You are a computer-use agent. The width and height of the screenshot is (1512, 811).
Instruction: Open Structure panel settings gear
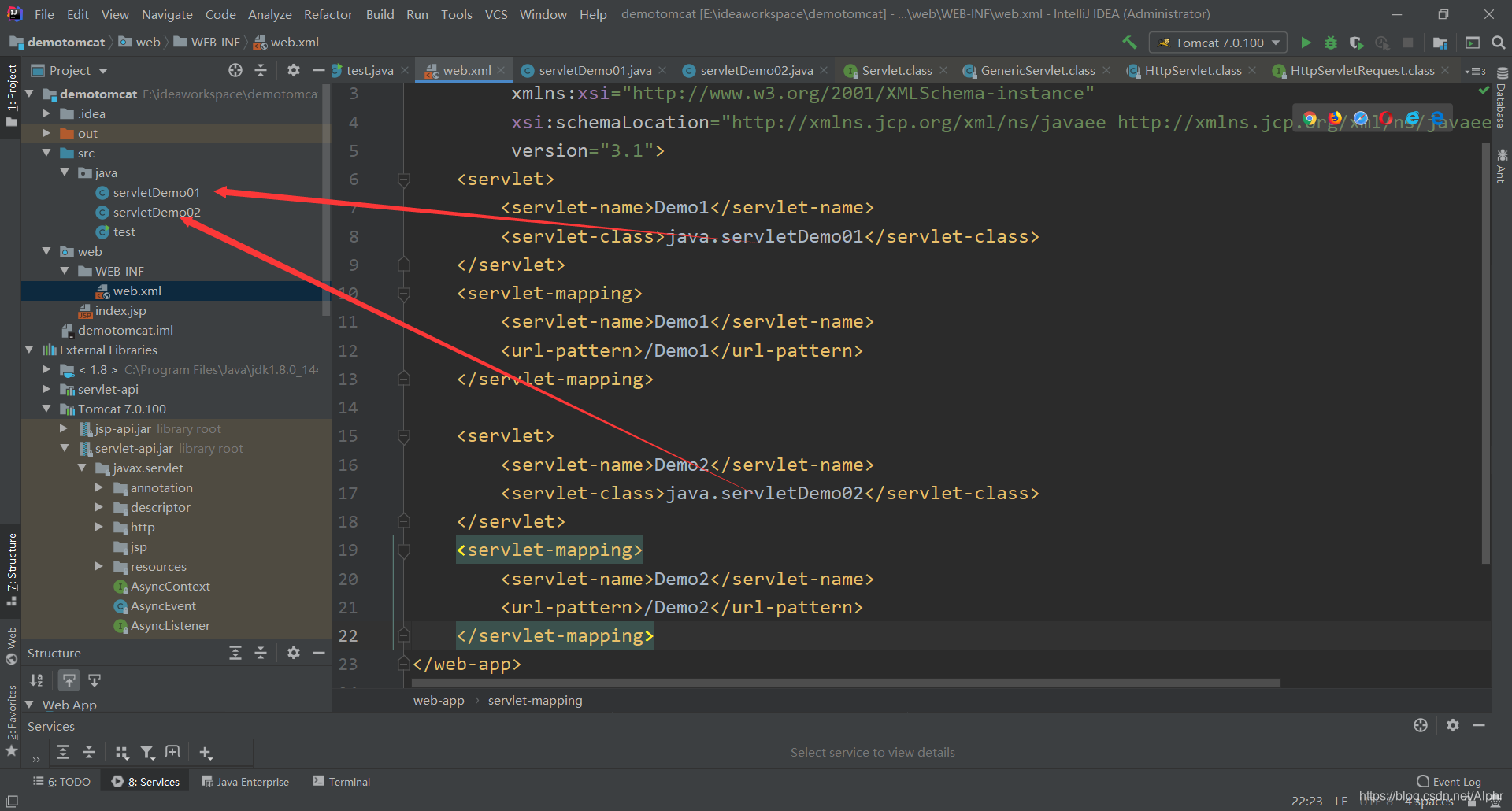tap(294, 653)
